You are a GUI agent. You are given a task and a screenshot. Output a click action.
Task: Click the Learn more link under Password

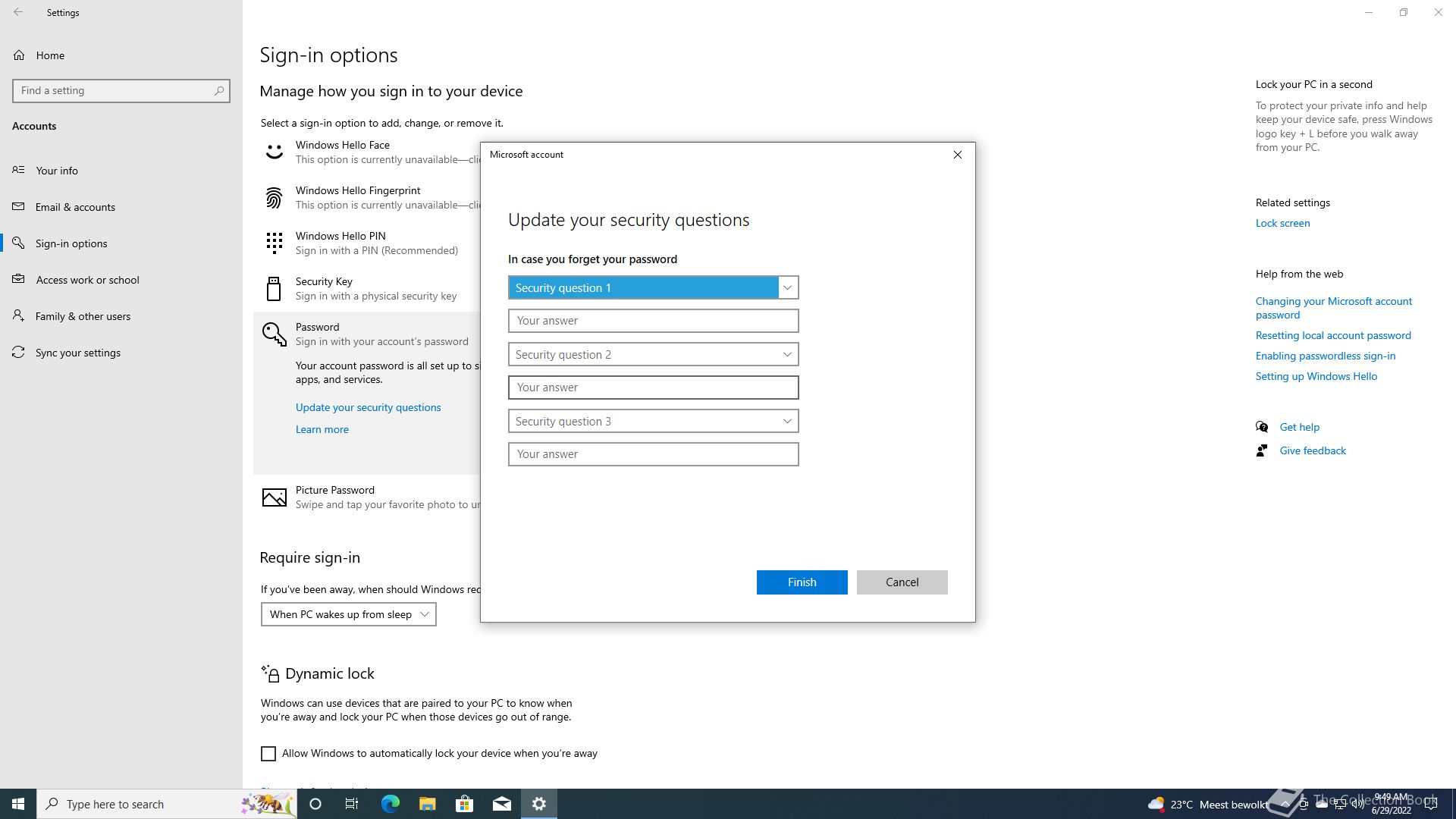[322, 429]
